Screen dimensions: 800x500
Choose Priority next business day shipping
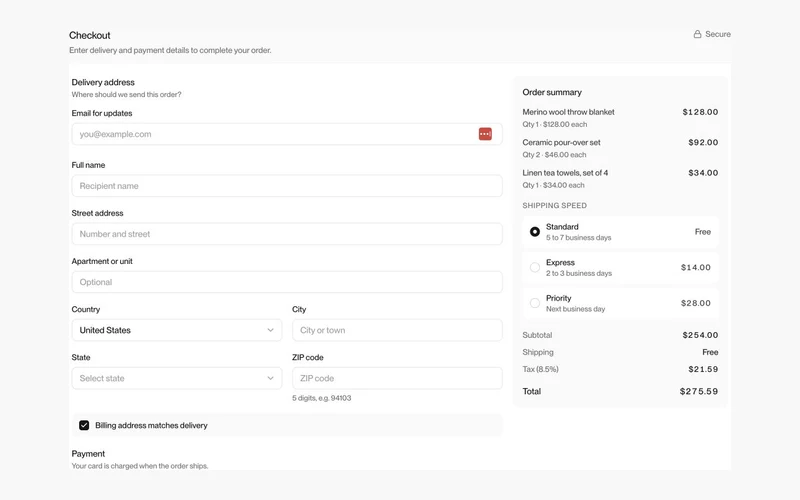(x=620, y=303)
